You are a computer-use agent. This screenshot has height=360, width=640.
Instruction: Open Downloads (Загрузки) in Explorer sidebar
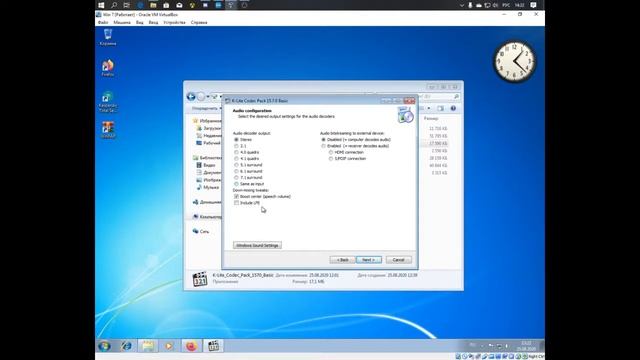[209, 128]
